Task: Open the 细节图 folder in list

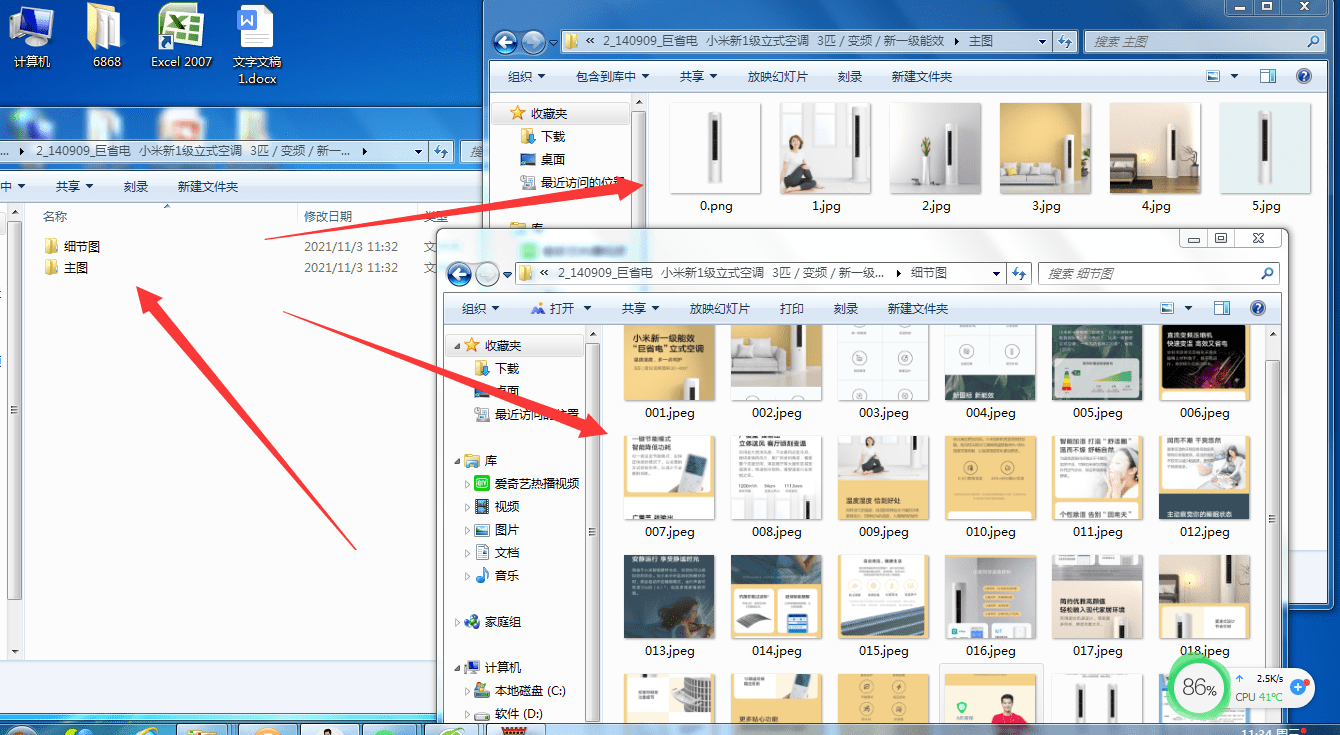Action: pyautogui.click(x=81, y=246)
